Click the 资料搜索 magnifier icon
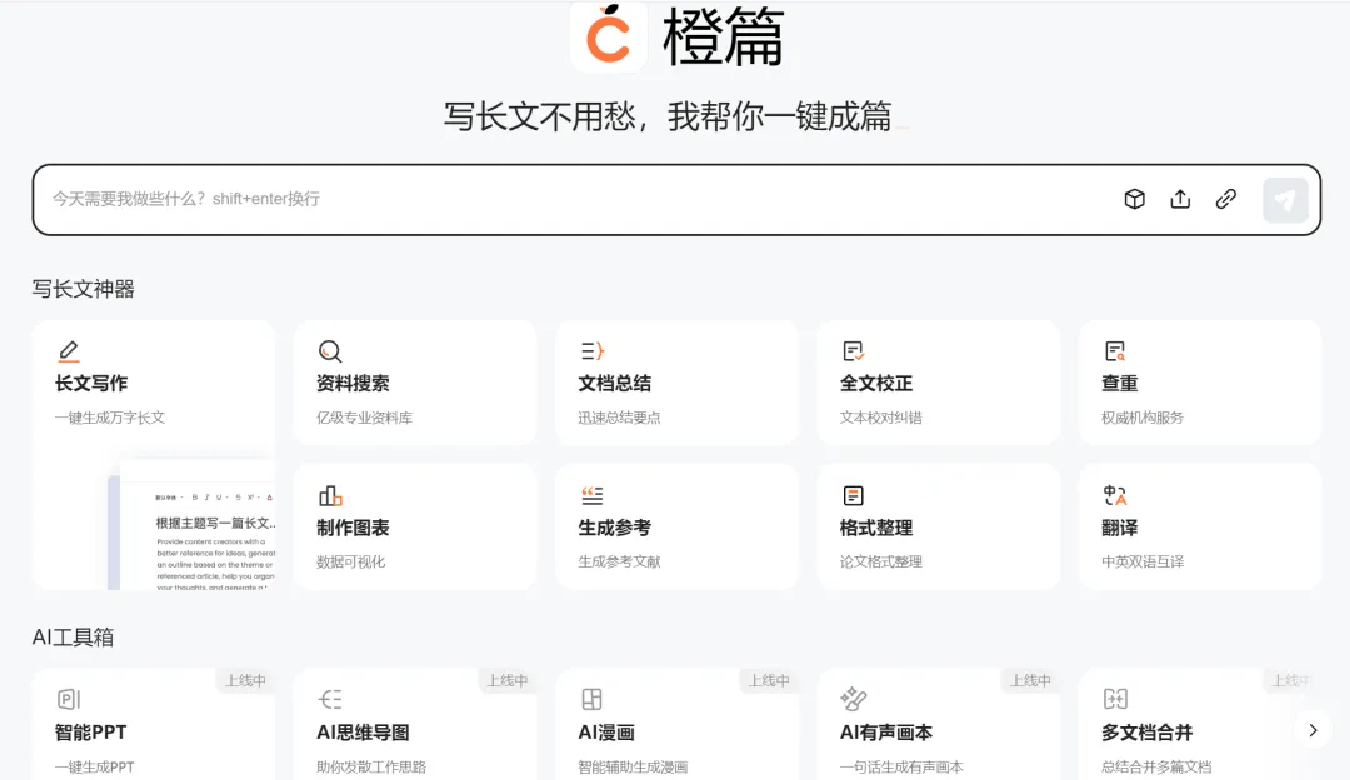The width and height of the screenshot is (1350, 780). 330,351
